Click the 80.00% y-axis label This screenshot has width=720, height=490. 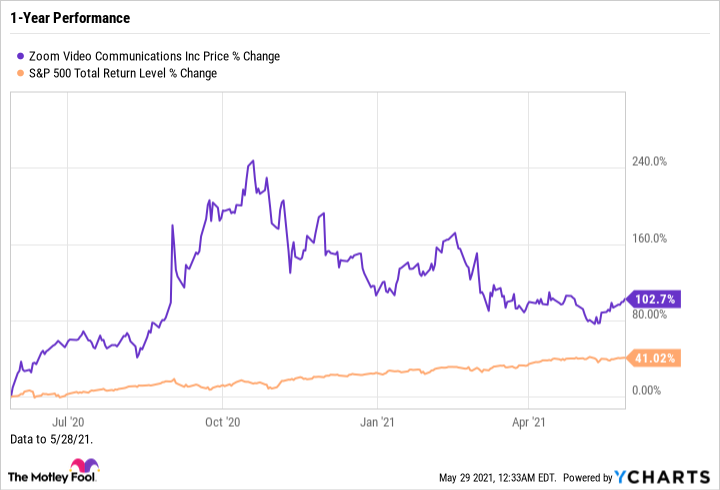tap(650, 314)
